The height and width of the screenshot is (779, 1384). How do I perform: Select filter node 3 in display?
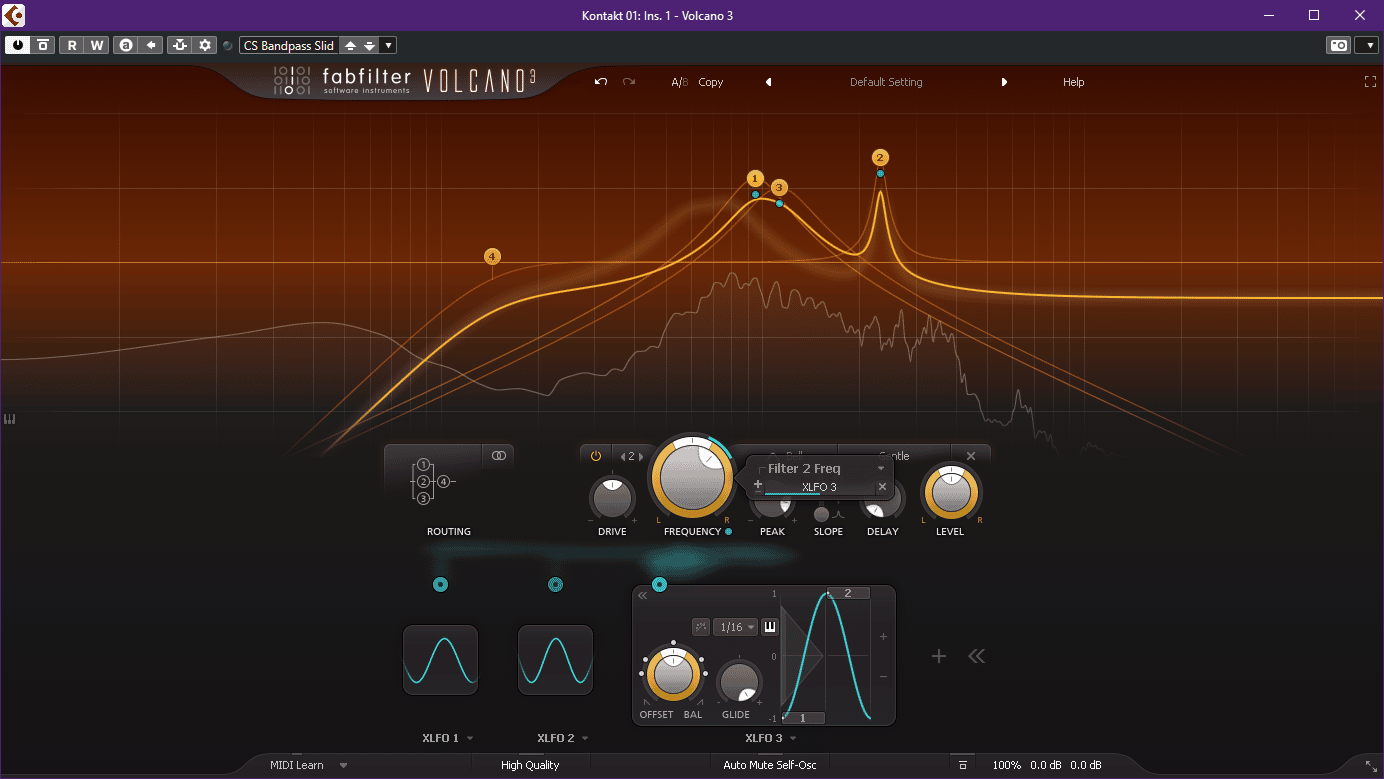pyautogui.click(x=779, y=187)
